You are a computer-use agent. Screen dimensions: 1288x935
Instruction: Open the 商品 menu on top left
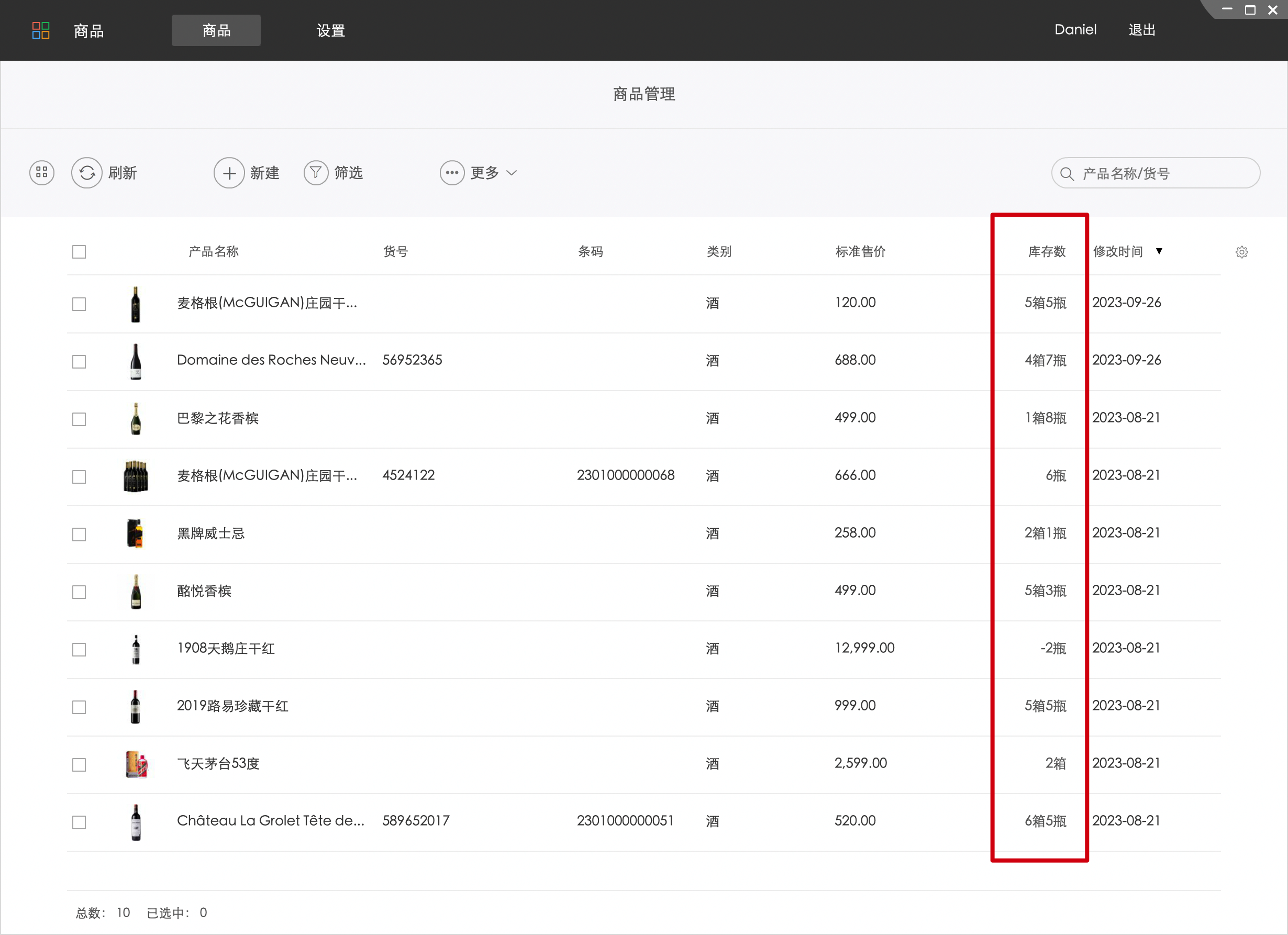coord(88,30)
